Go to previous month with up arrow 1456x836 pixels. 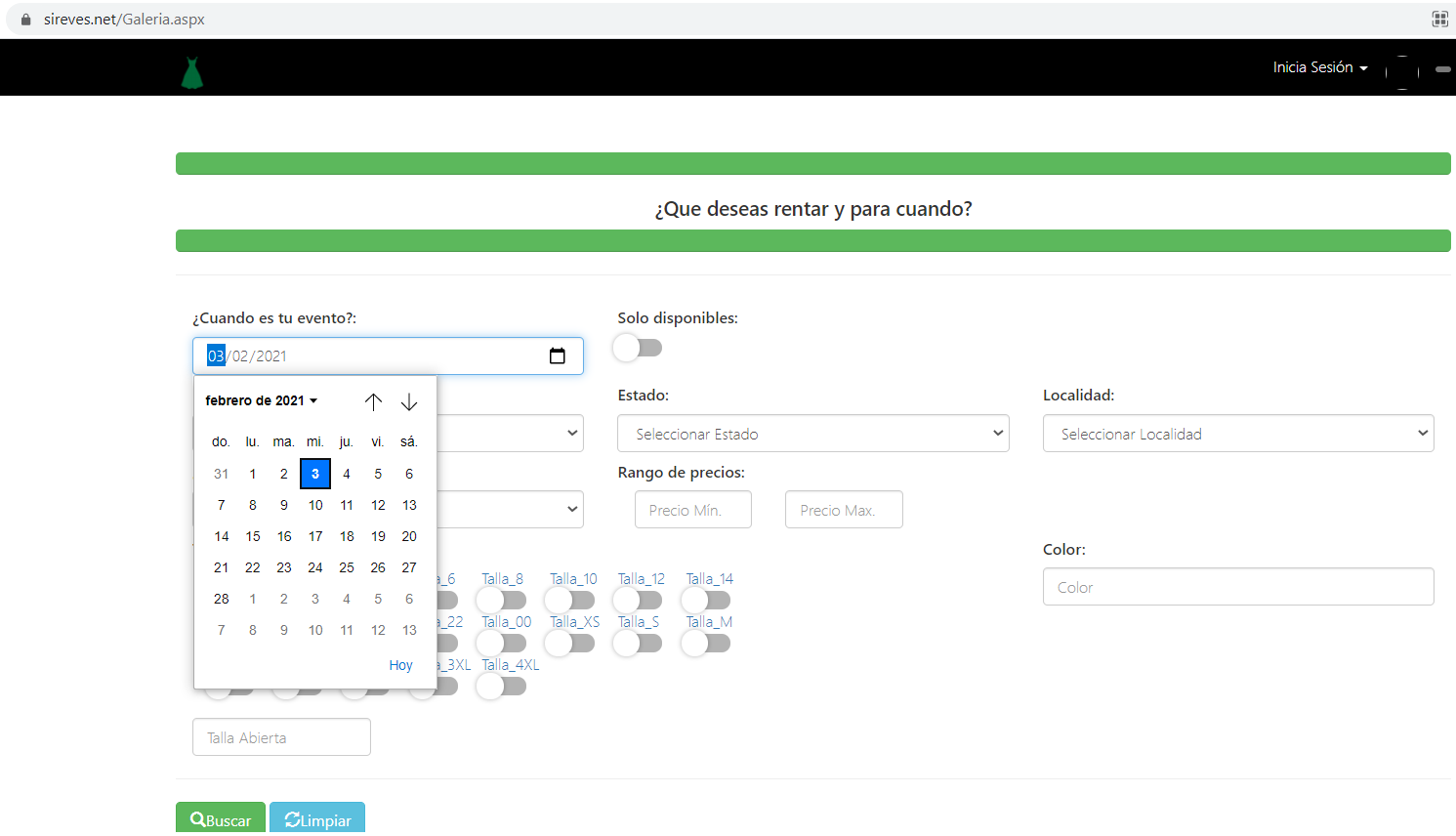(x=373, y=401)
